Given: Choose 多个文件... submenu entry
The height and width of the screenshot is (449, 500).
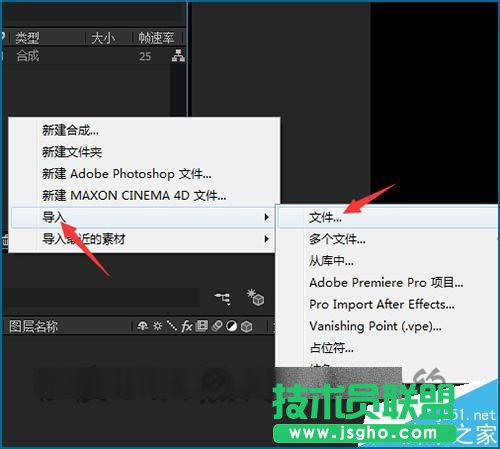Looking at the screenshot, I should pos(337,239).
